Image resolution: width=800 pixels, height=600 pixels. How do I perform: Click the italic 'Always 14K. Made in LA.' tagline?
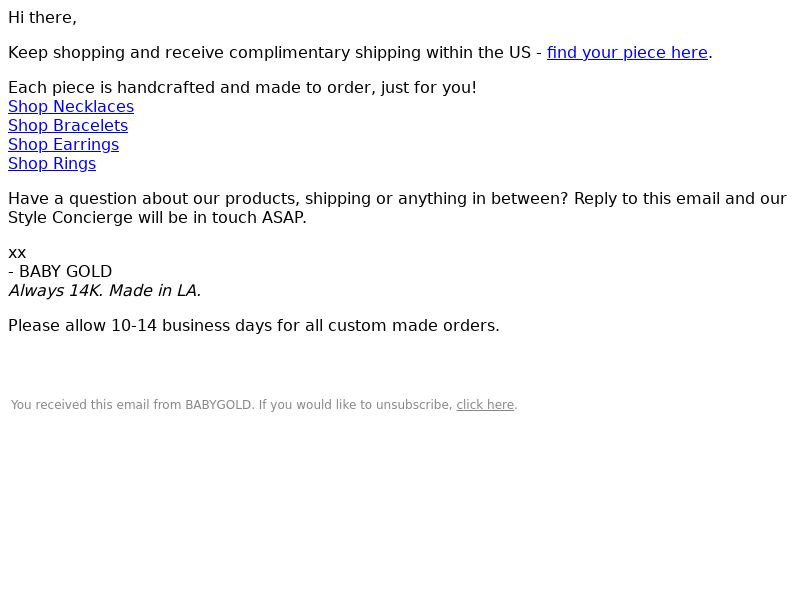tap(105, 291)
